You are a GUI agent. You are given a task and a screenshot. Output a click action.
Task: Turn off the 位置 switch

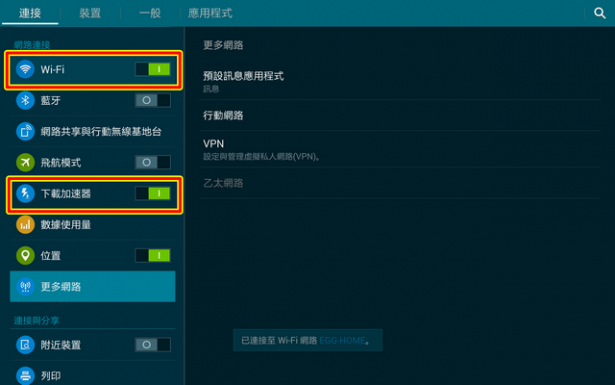pos(153,256)
